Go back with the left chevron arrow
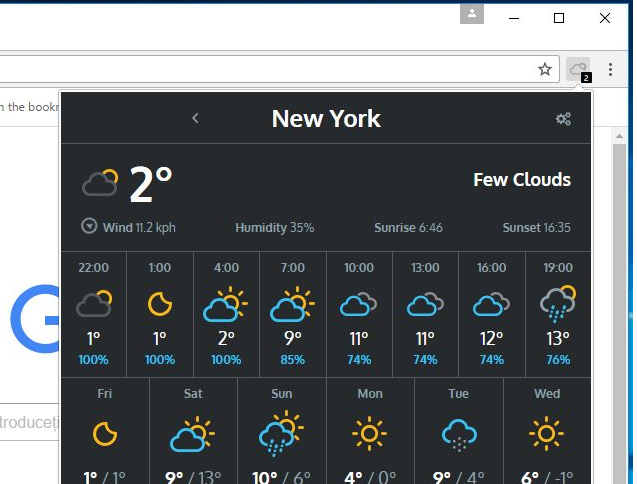This screenshot has height=484, width=637. (x=195, y=118)
